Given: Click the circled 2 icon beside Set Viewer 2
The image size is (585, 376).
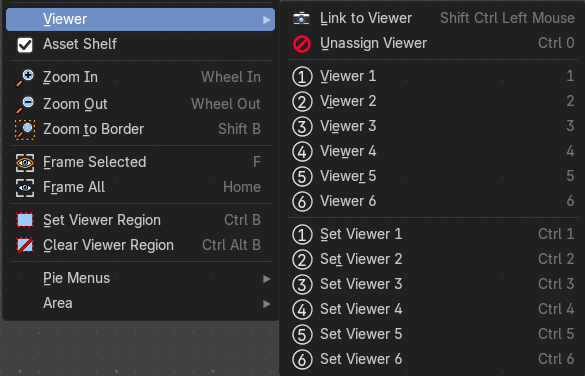Looking at the screenshot, I should (302, 260).
